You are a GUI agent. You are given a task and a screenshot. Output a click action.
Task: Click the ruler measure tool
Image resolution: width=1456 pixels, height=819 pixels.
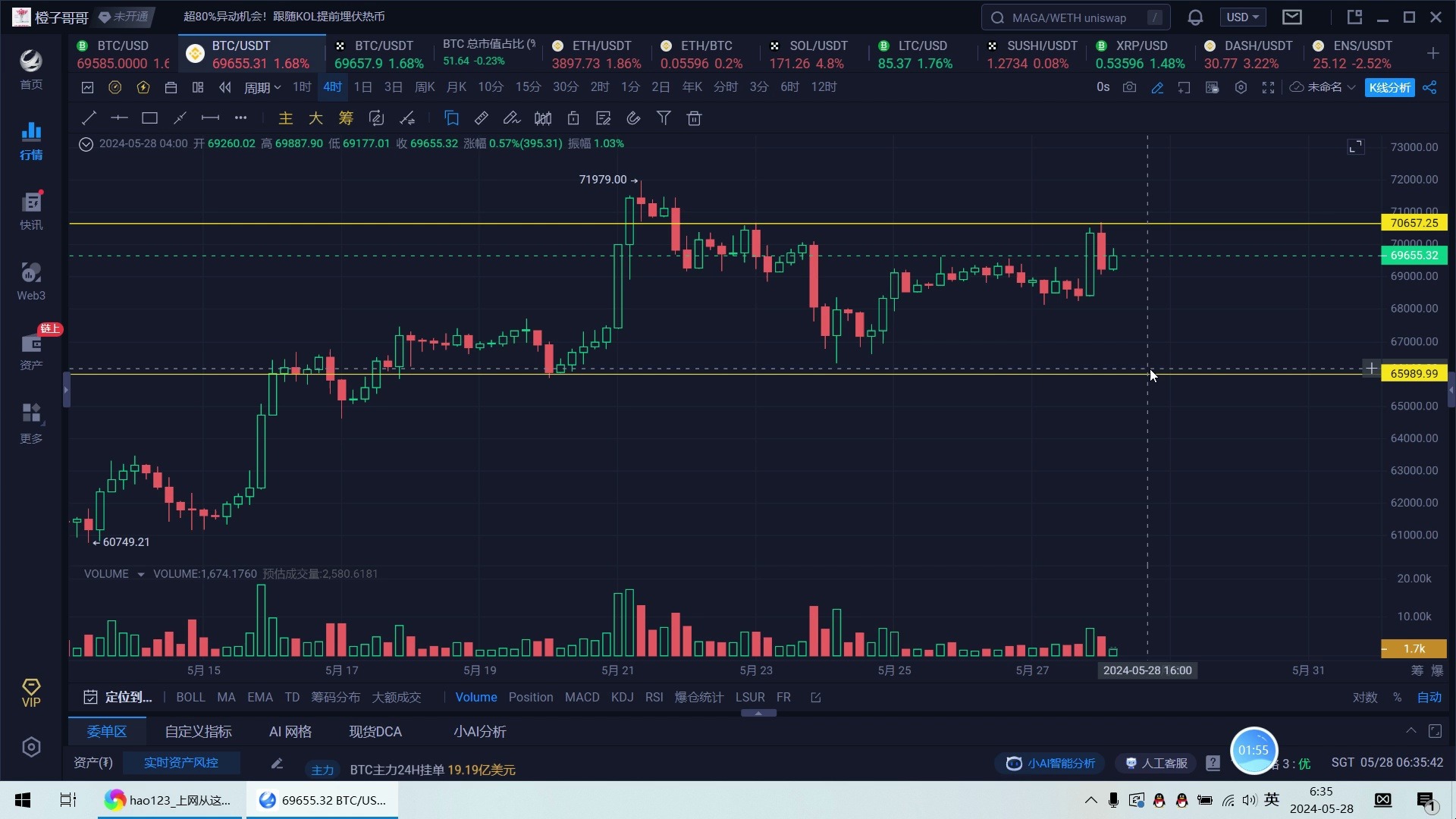coord(482,118)
